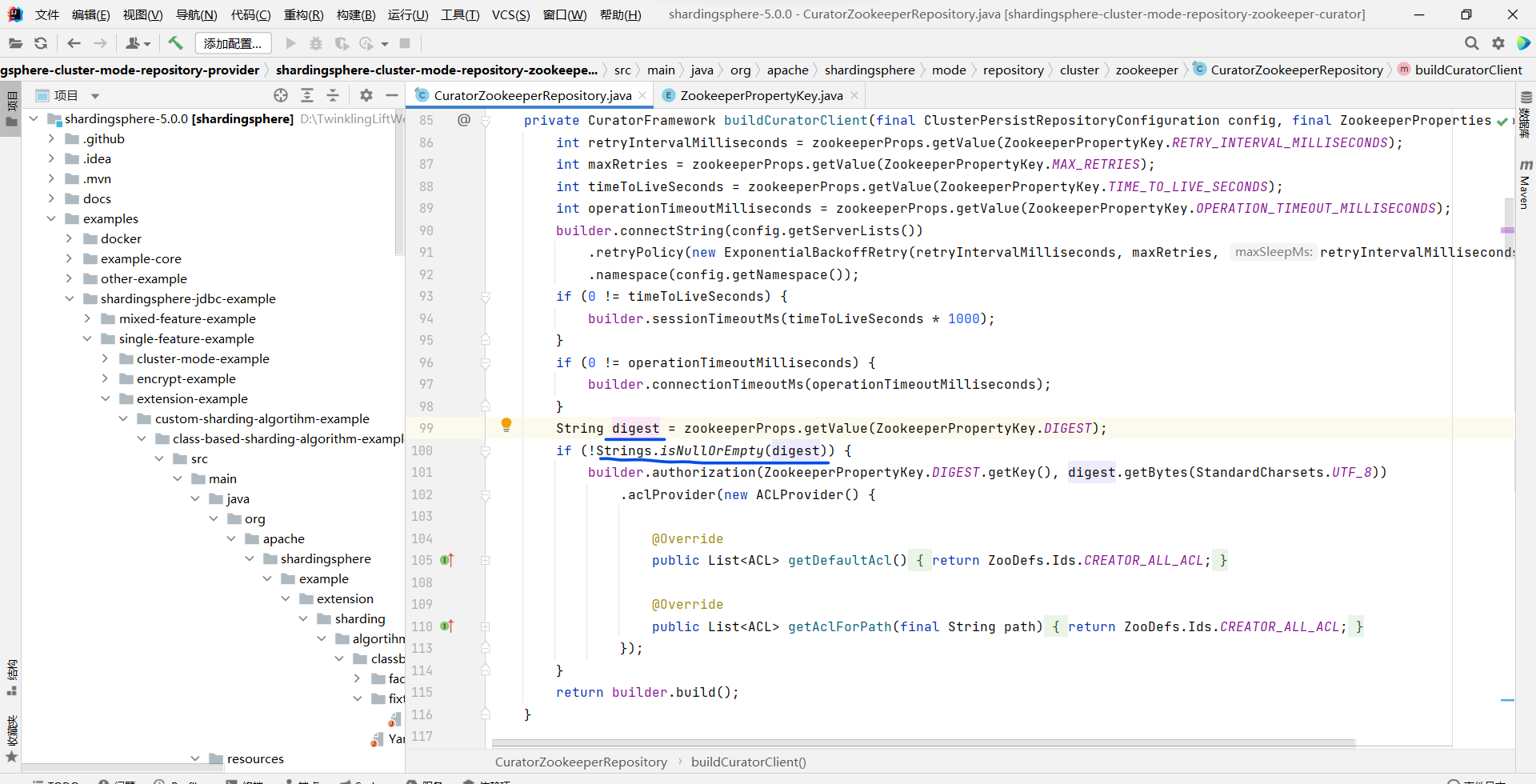Click zookeeper in the navigation breadcrumb
The height and width of the screenshot is (784, 1536).
(x=1146, y=70)
